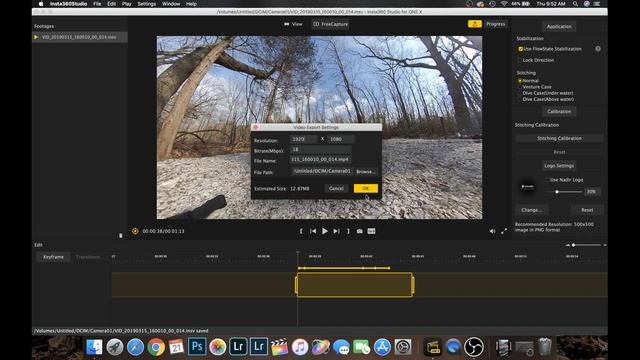Screen dimensions: 640x360
Task: Click the resolution height field showing 1080
Action: tap(341, 139)
